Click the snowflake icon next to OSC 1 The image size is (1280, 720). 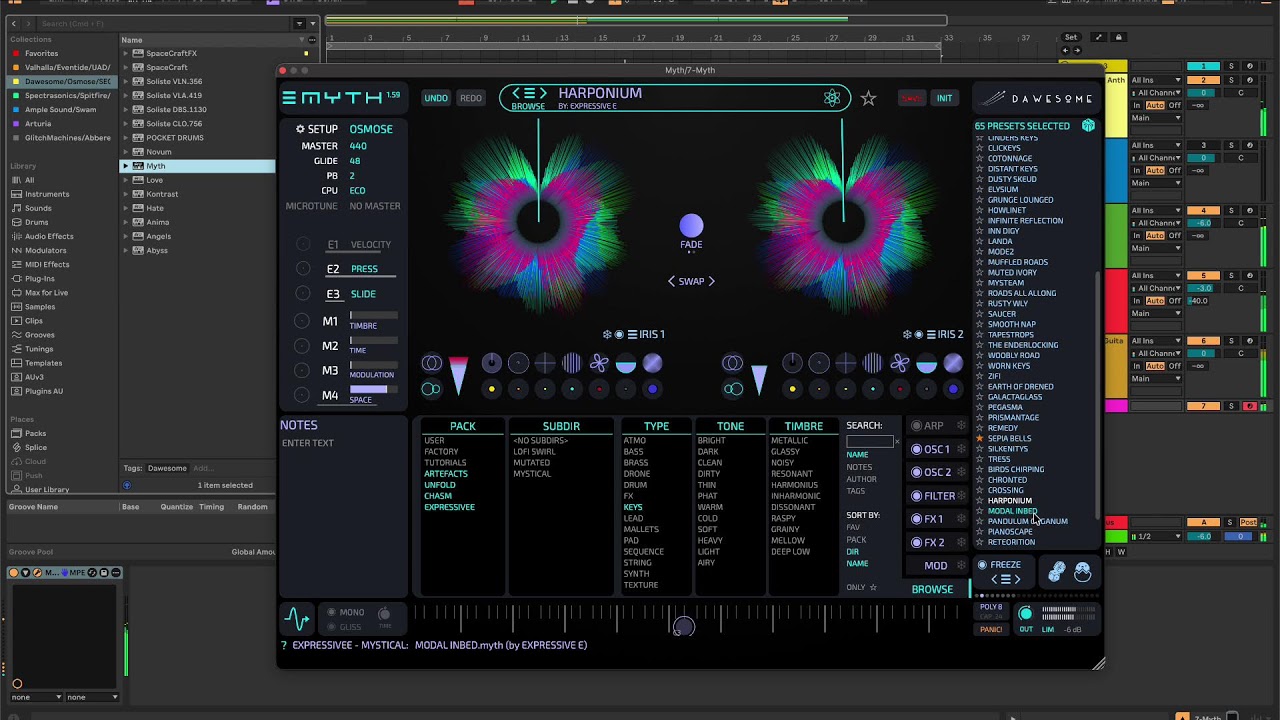point(963,449)
